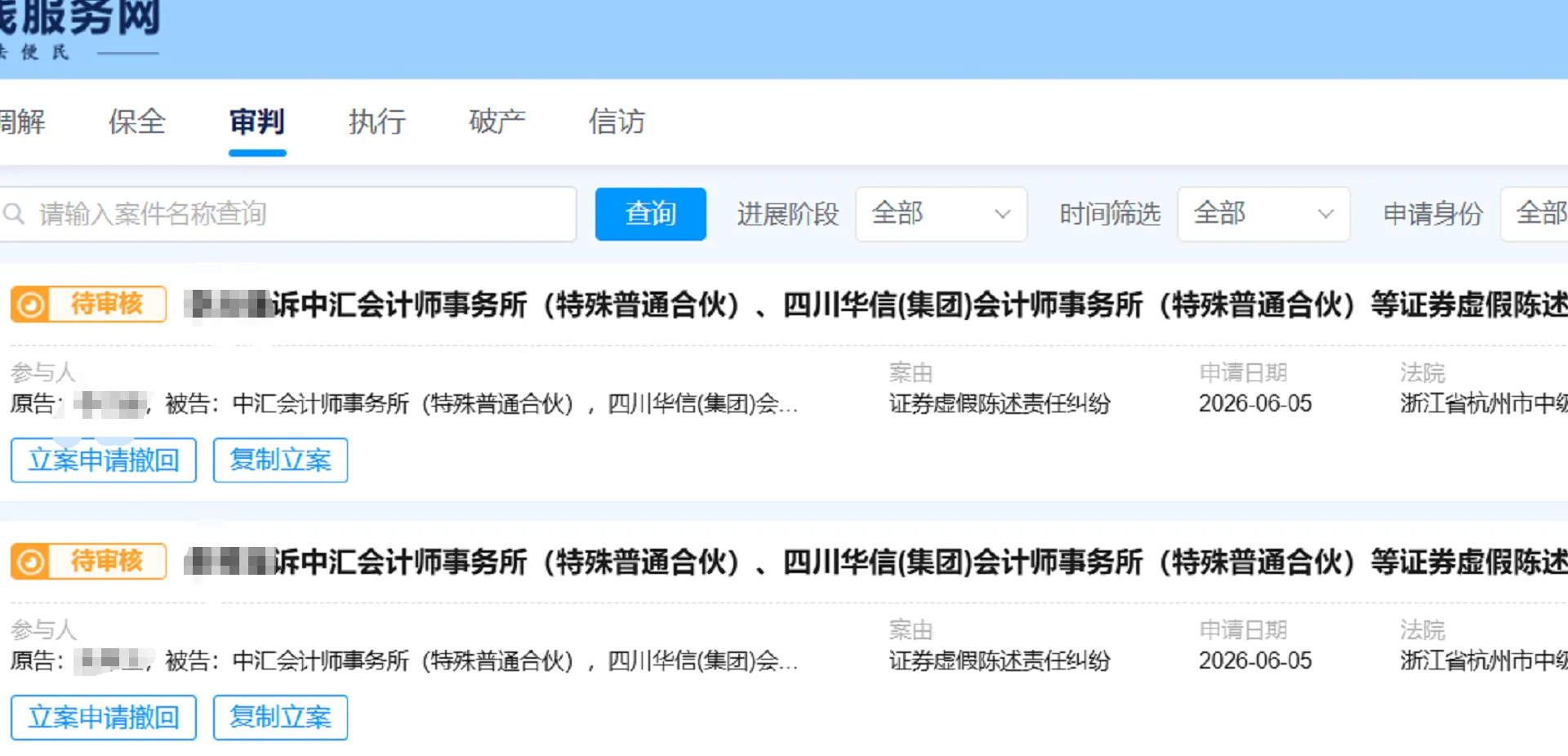Click the date 2026-06-05 in the second case
Screen dimensions: 1568x756
1255,660
